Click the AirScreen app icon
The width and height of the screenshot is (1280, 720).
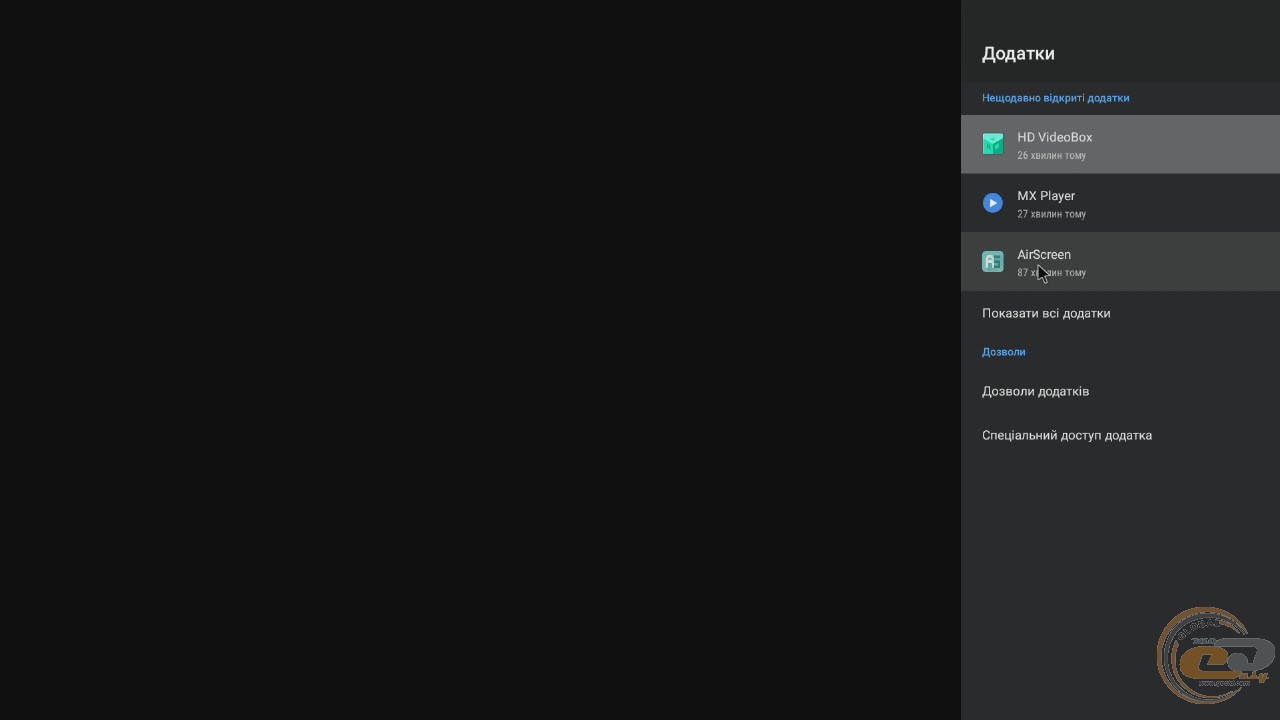[x=992, y=262]
